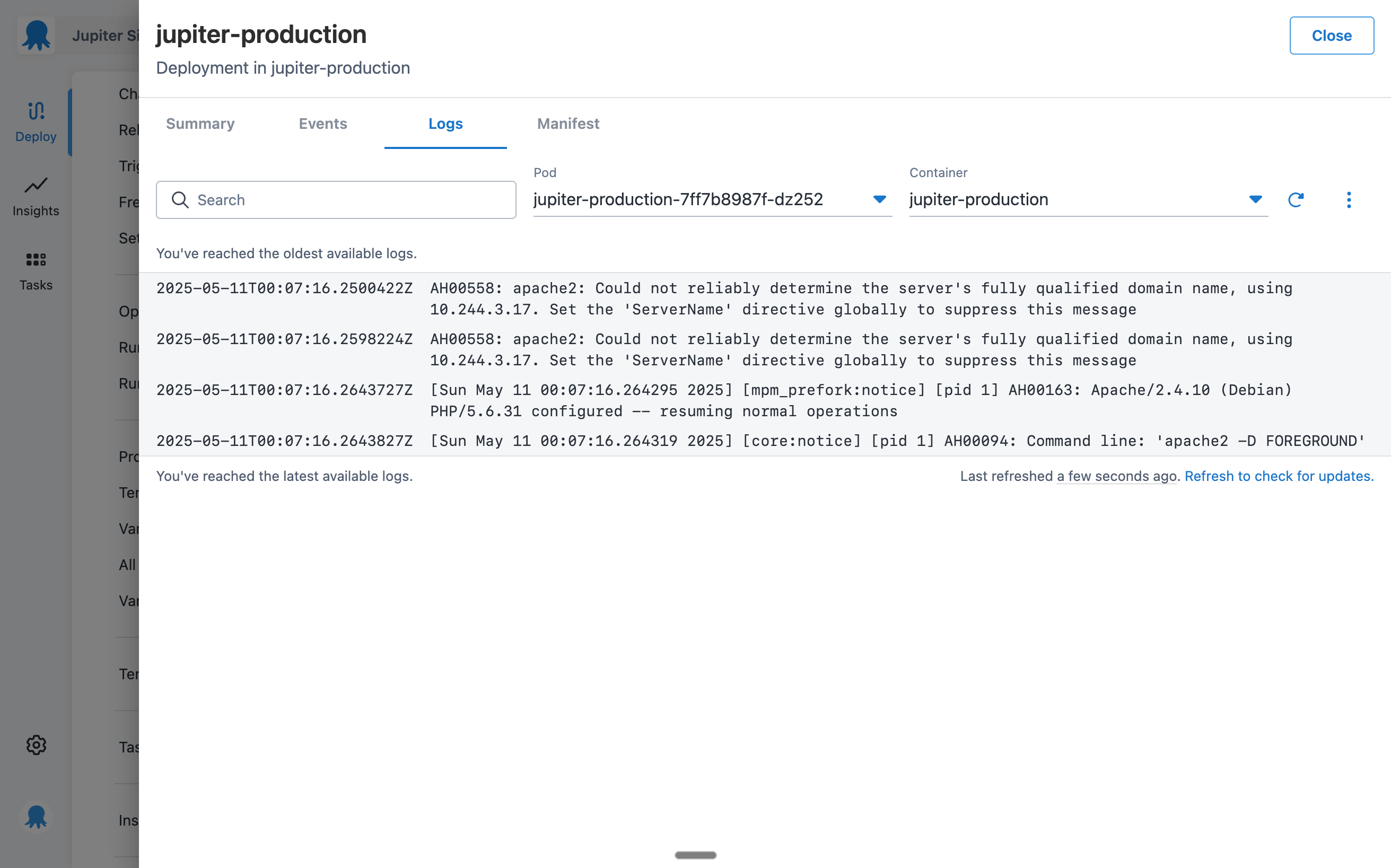Open the settings gear in the sidebar
The image size is (1391, 868).
click(x=36, y=744)
